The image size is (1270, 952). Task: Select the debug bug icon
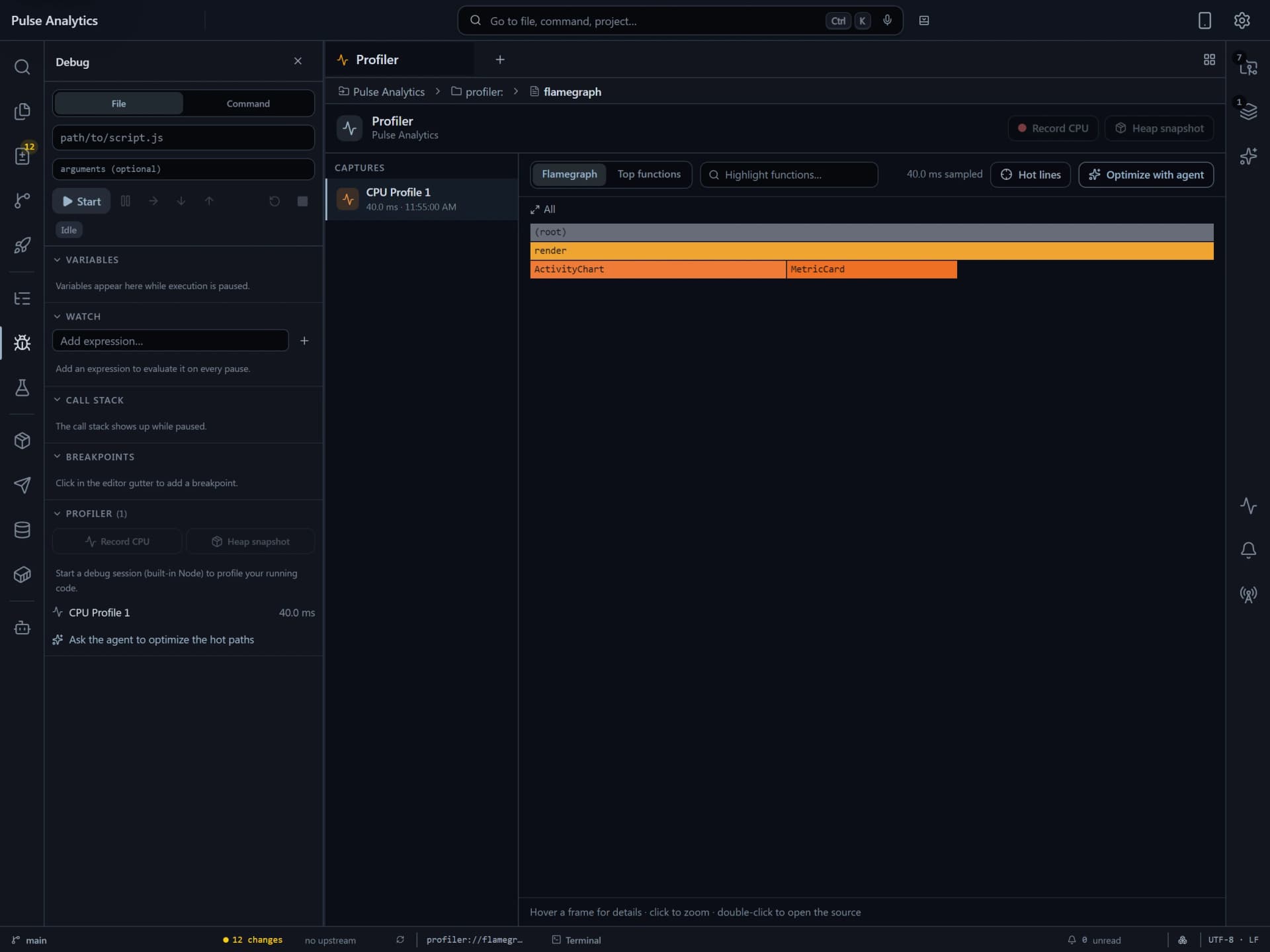click(22, 343)
